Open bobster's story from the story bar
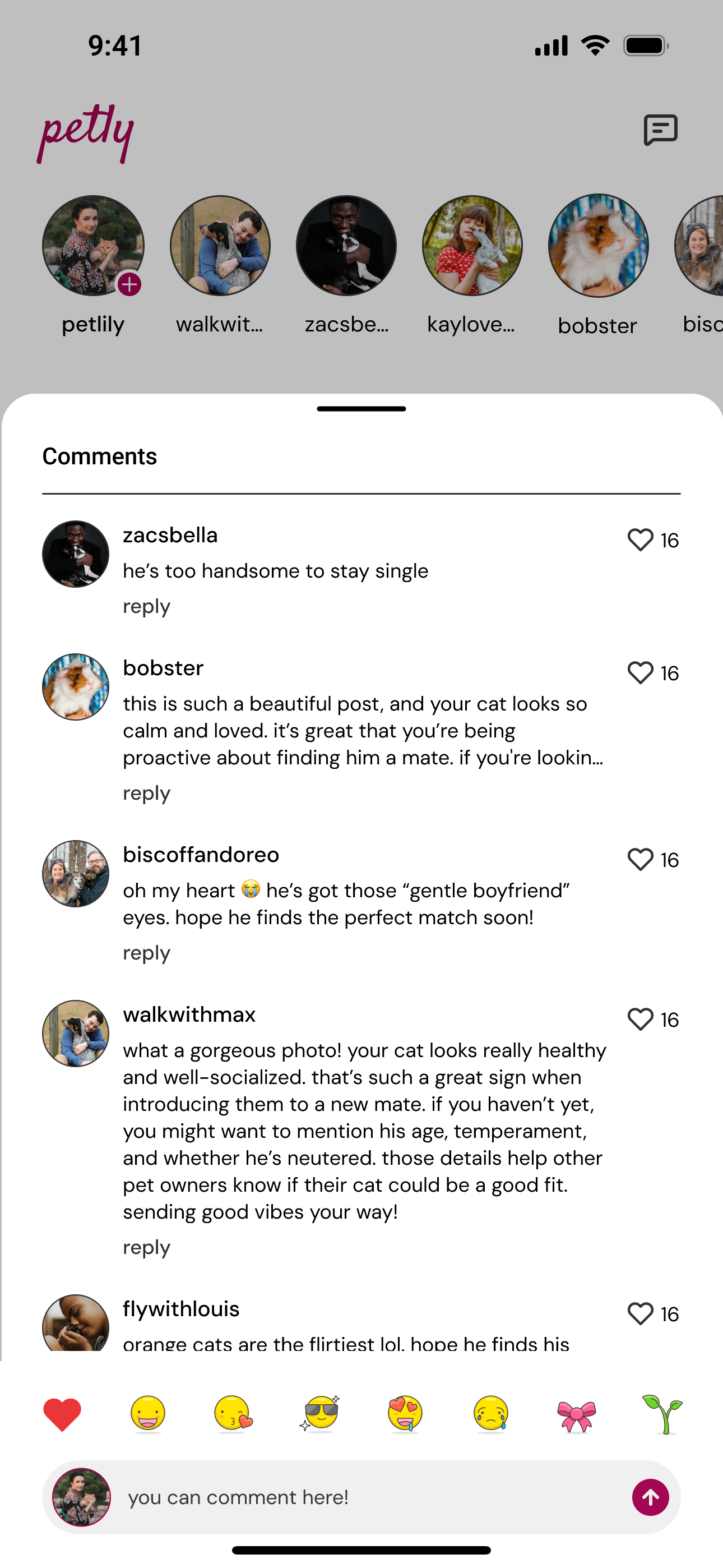Screen dimensions: 723x1568 point(598,245)
